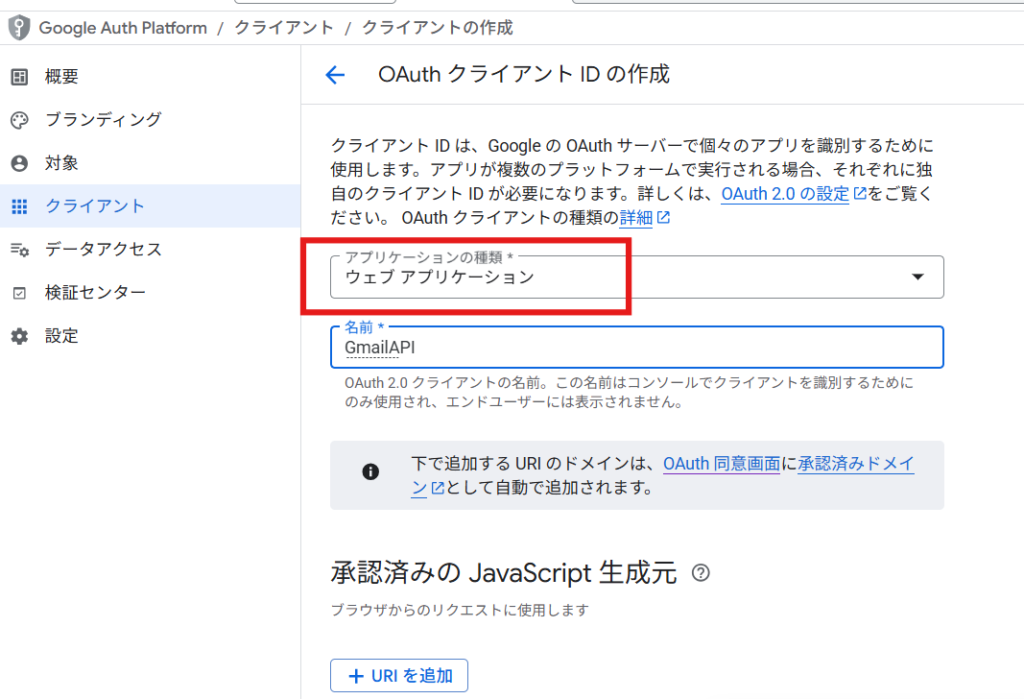1024x699 pixels.
Task: Click the dropdown arrow for application type
Action: point(917,277)
